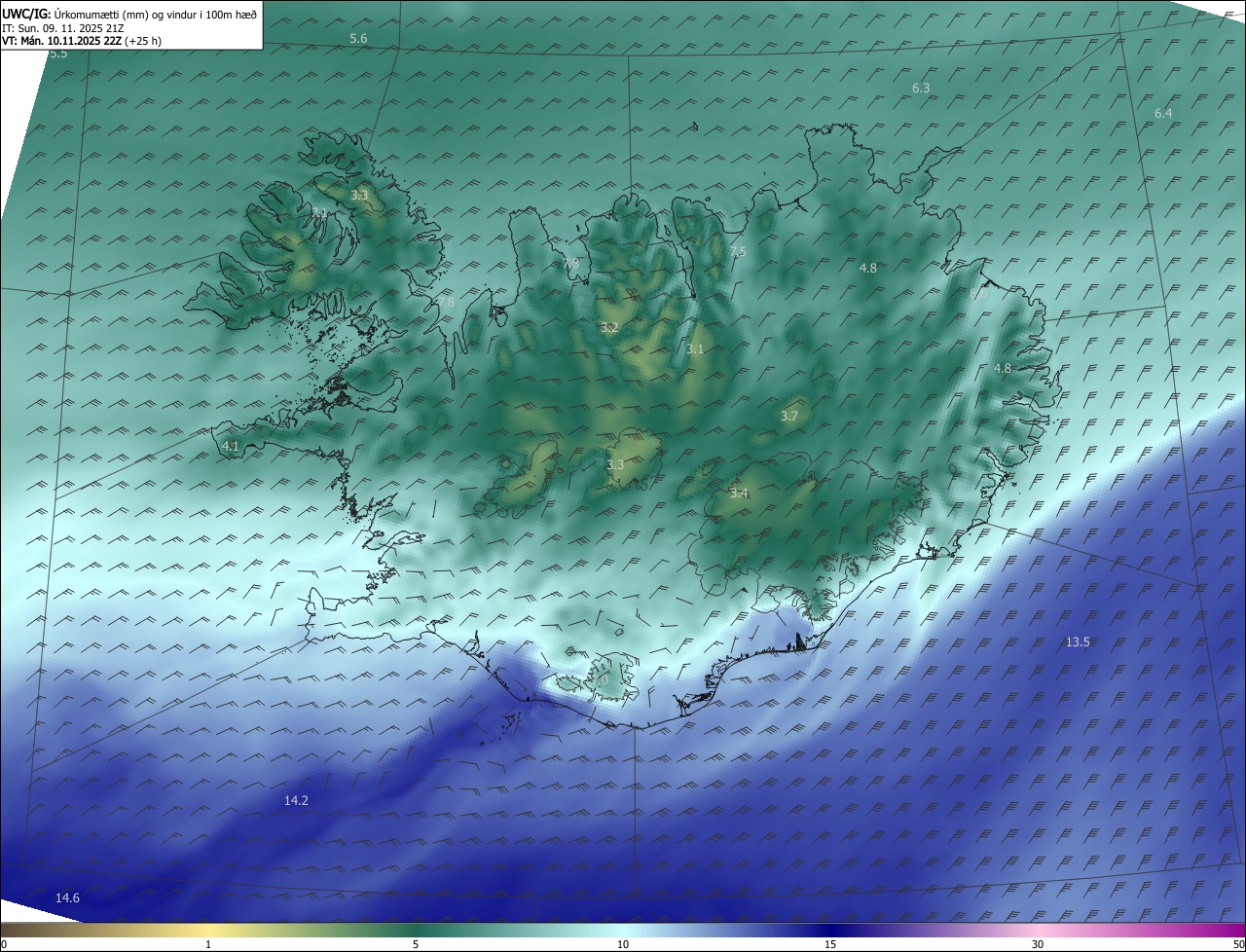Click the "10" tick label on the color scale
Screen dimensions: 1246x952
click(623, 944)
